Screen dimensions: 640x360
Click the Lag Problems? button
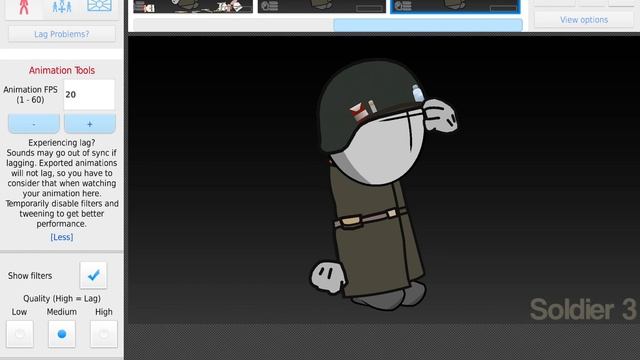(x=62, y=34)
